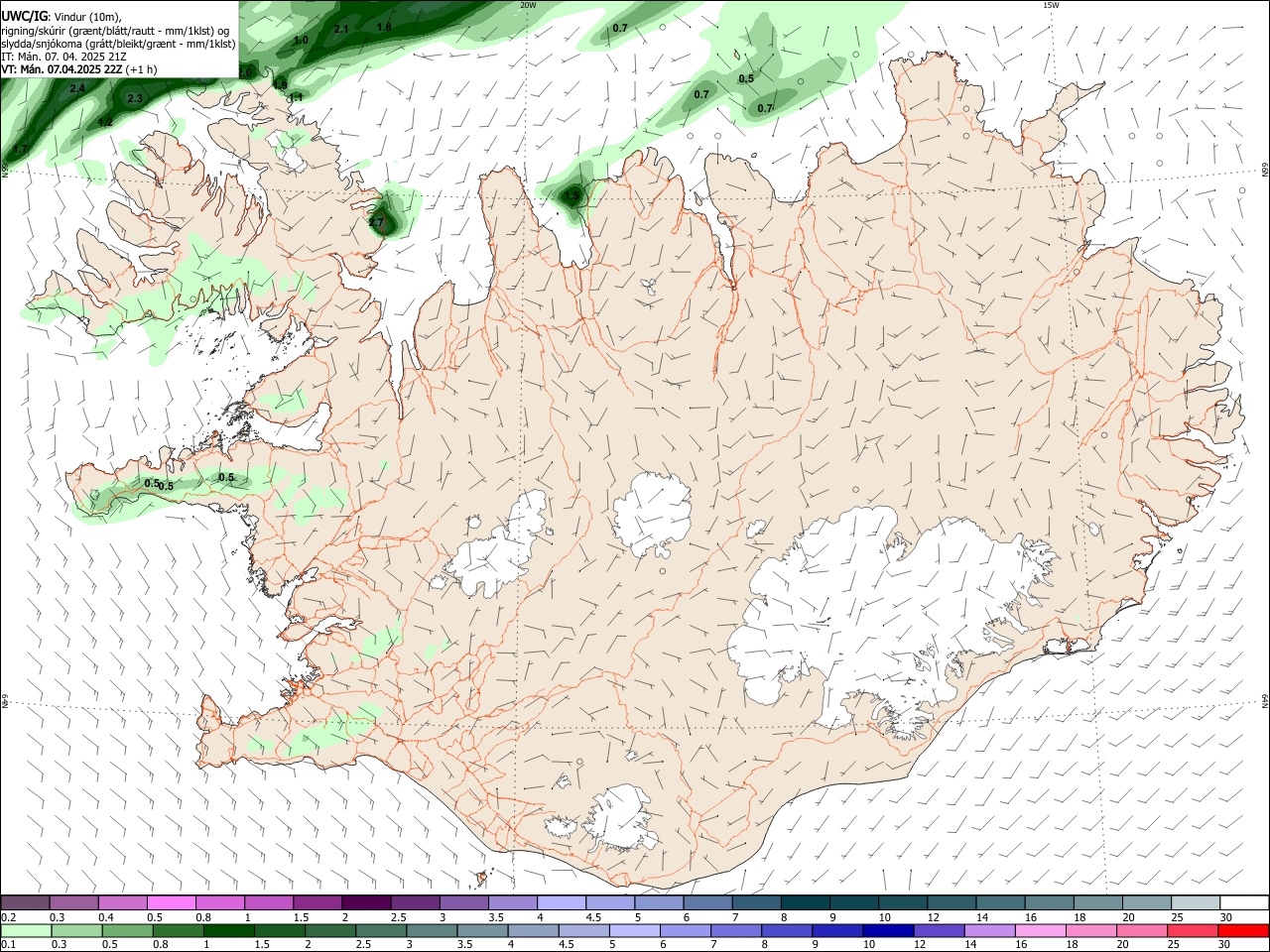
Task: Choose the darkest green swatch between 1 and 1.5
Action: click(x=228, y=930)
